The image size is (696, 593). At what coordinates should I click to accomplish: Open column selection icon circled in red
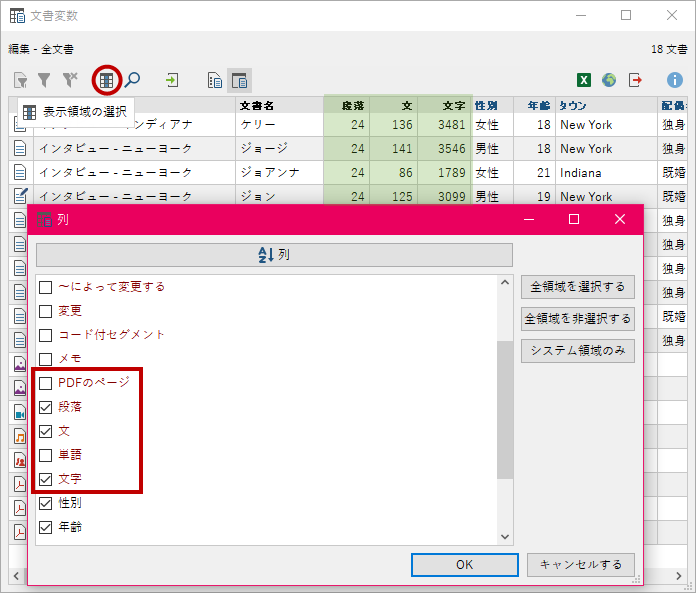tap(106, 80)
